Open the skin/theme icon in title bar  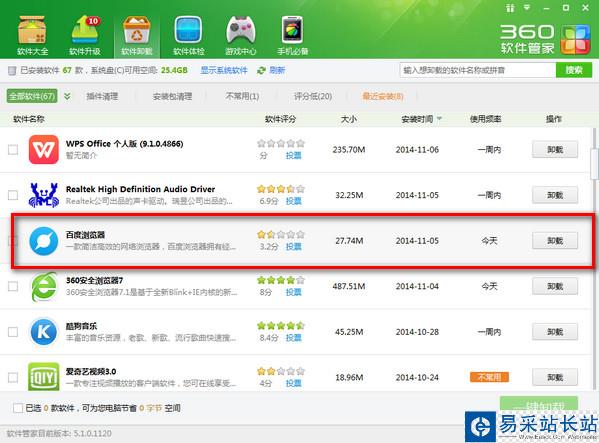click(x=510, y=8)
